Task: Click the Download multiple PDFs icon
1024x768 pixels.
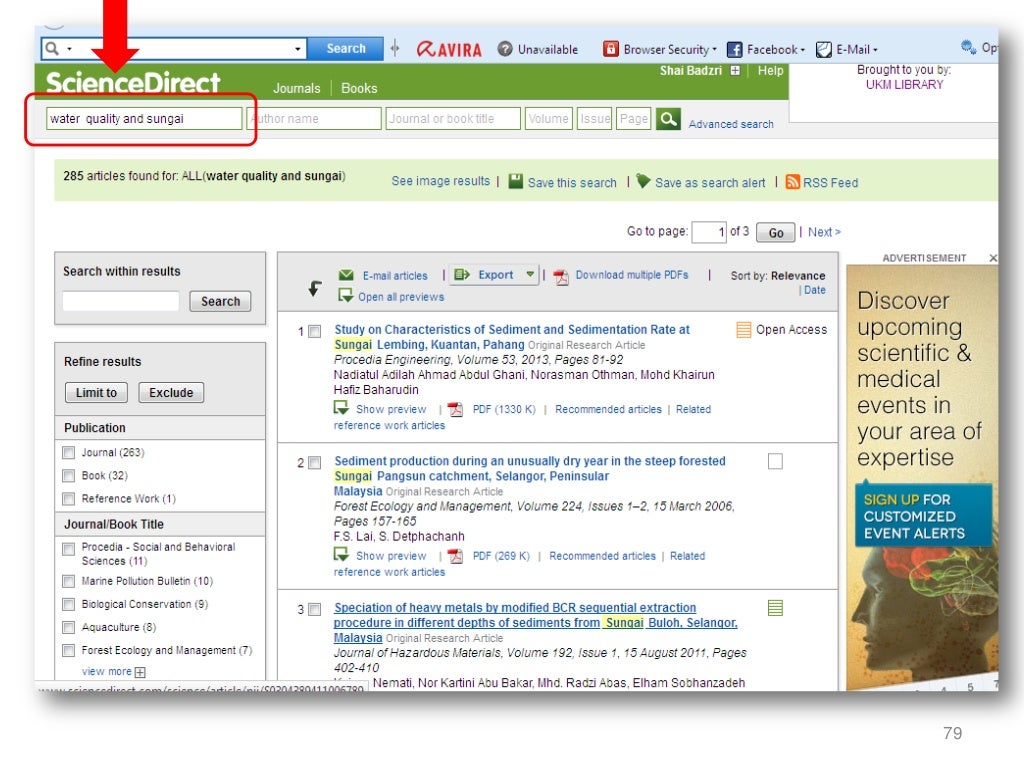Action: tap(561, 277)
